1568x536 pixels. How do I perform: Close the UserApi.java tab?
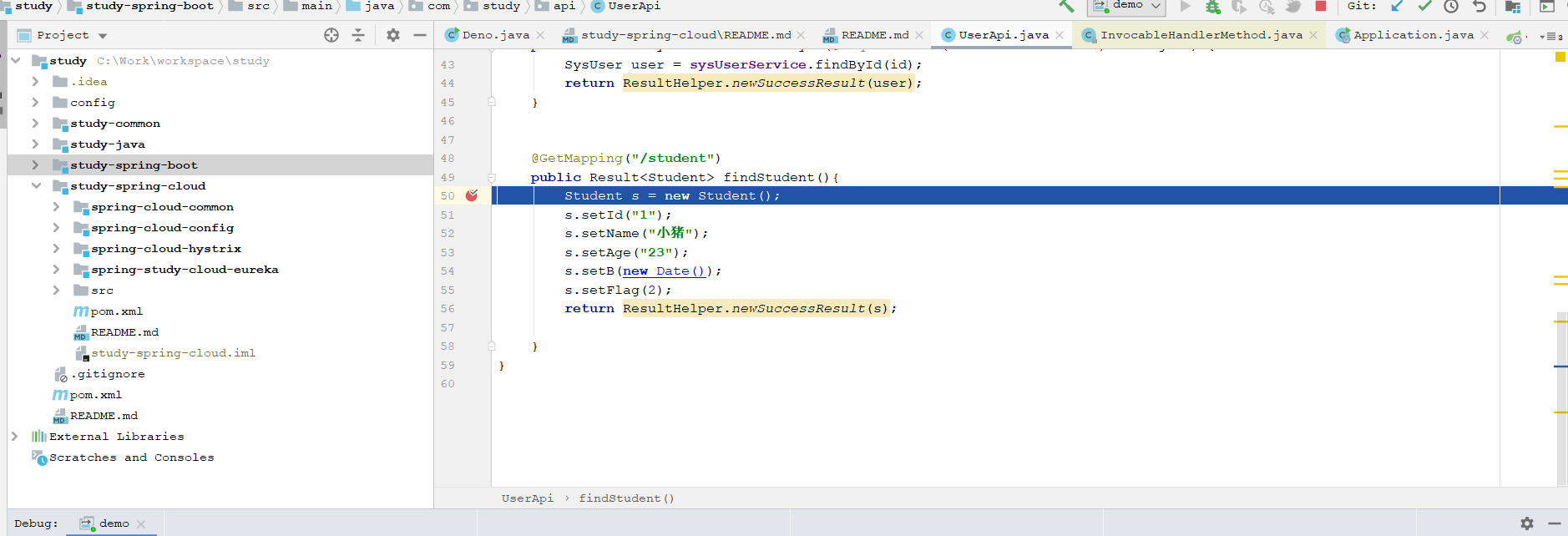pos(1060,35)
